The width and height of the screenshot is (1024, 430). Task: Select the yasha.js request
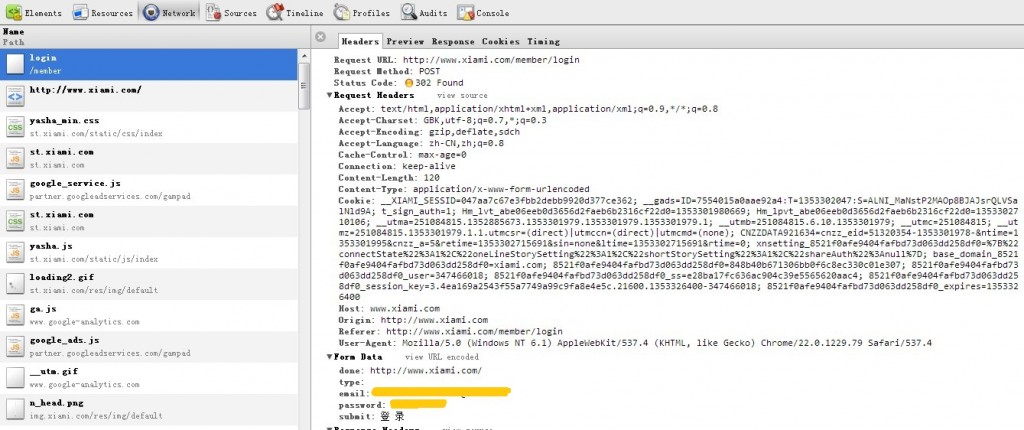(149, 253)
